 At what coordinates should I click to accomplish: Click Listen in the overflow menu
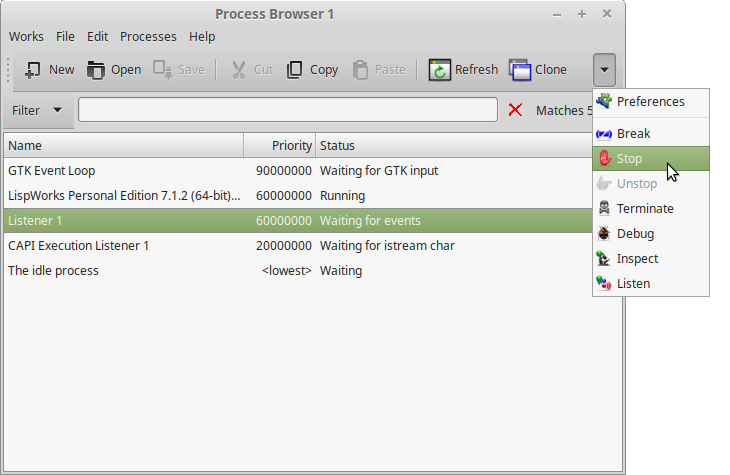[x=633, y=283]
